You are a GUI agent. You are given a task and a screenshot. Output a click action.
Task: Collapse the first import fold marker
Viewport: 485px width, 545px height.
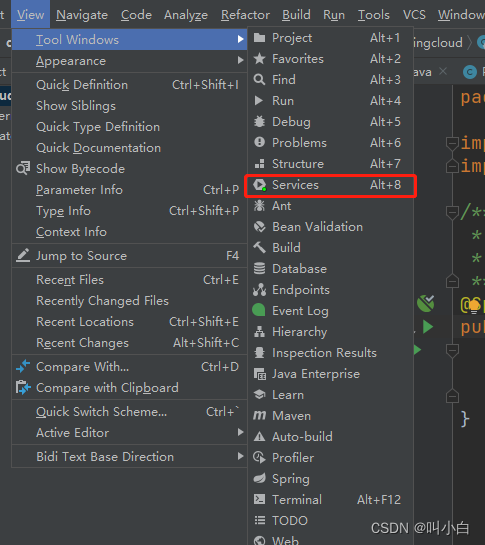click(x=452, y=144)
